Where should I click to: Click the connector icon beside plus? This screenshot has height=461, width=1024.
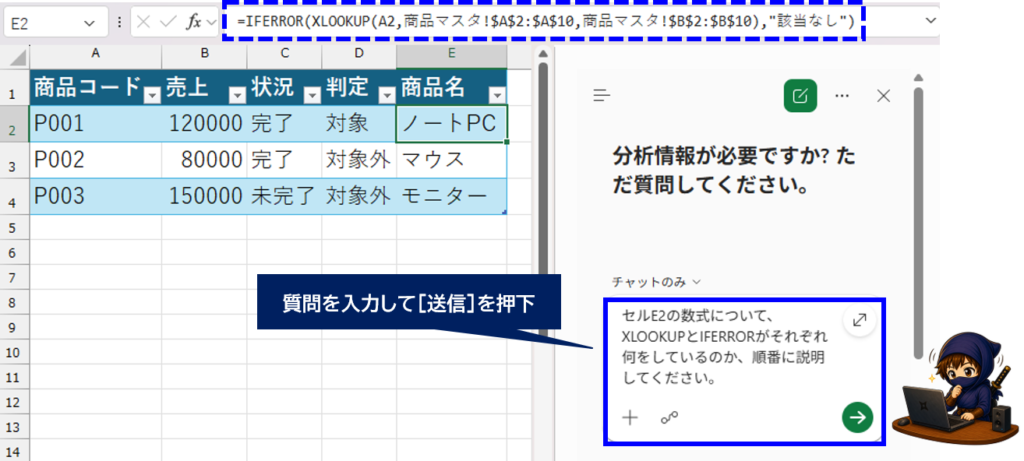tap(669, 419)
